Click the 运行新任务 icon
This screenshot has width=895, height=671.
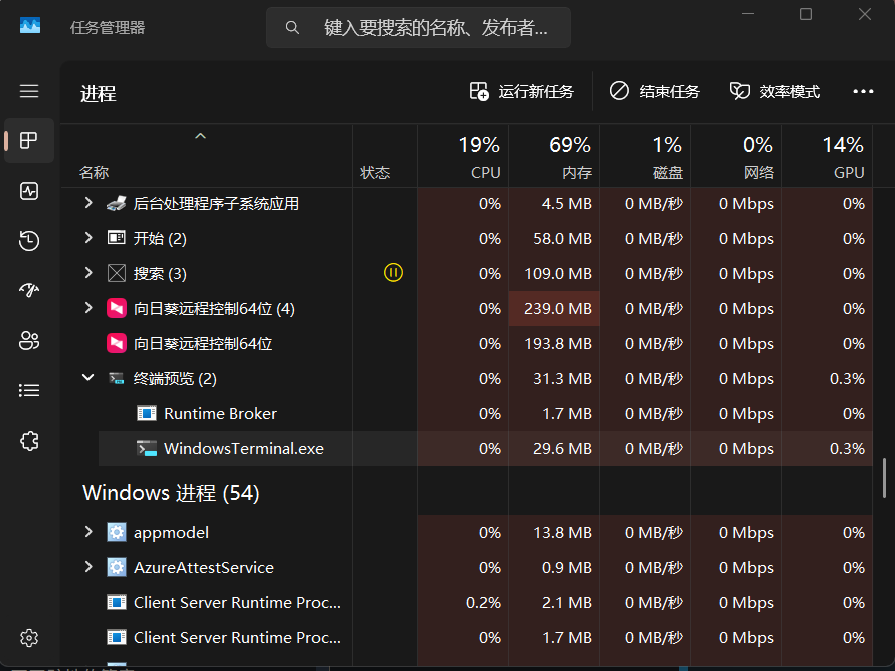(478, 91)
